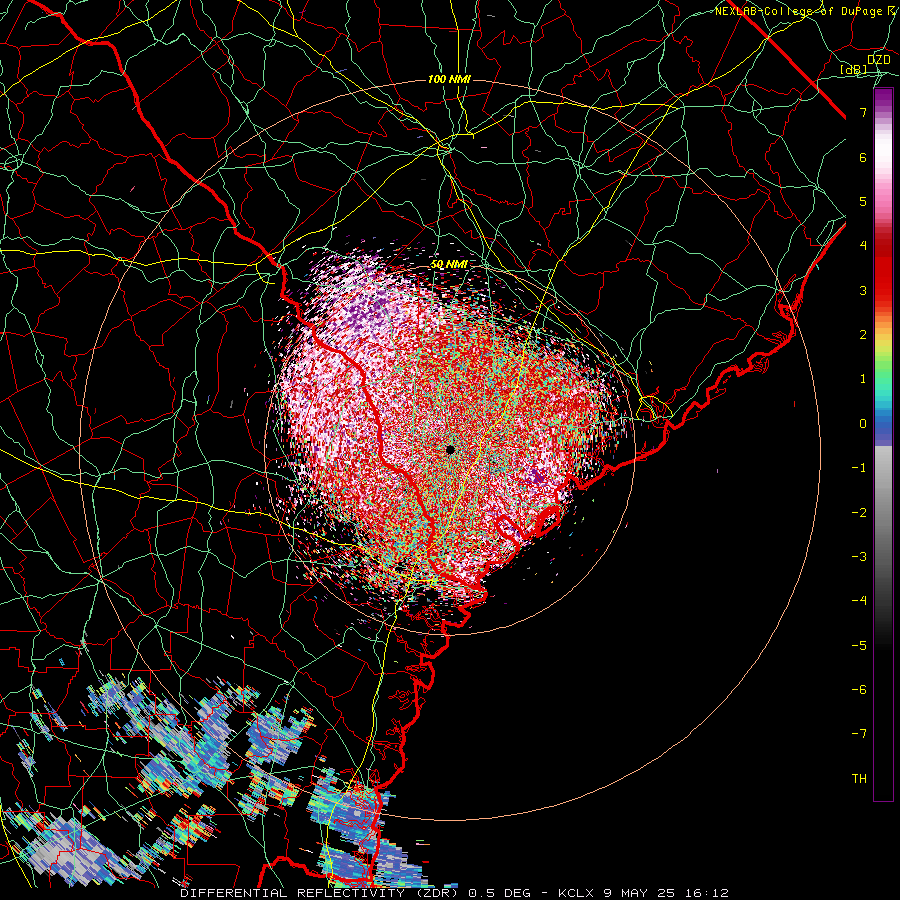Click the scale value "0"
This screenshot has height=900, width=900.
pyautogui.click(x=863, y=424)
